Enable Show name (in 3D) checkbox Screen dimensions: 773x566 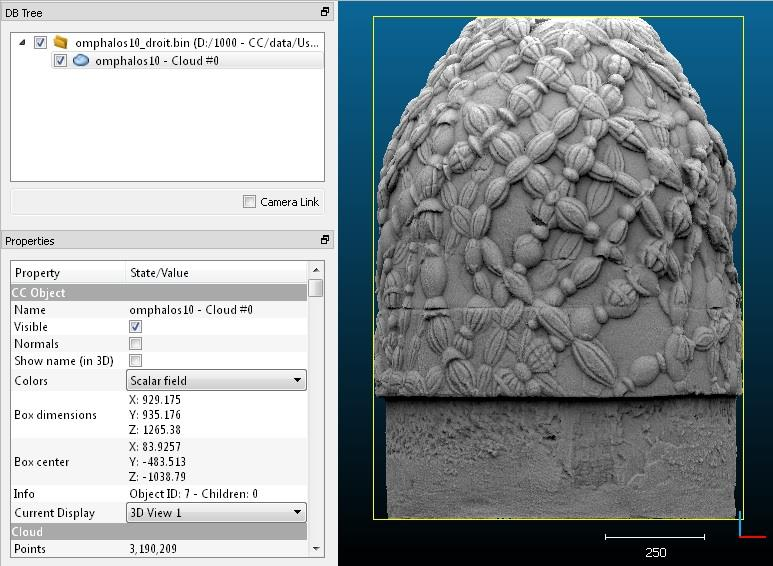point(136,361)
